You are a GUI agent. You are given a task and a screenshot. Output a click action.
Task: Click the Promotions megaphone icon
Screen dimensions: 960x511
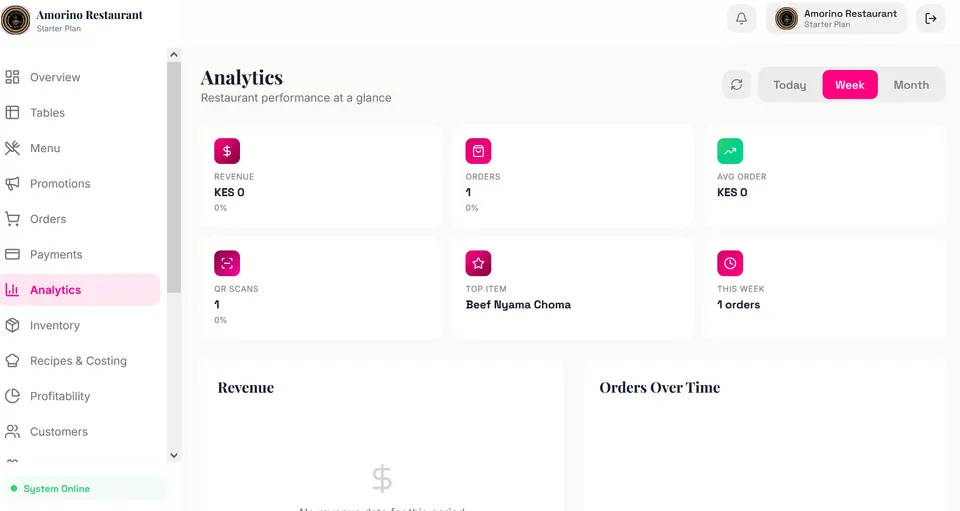pos(12,184)
